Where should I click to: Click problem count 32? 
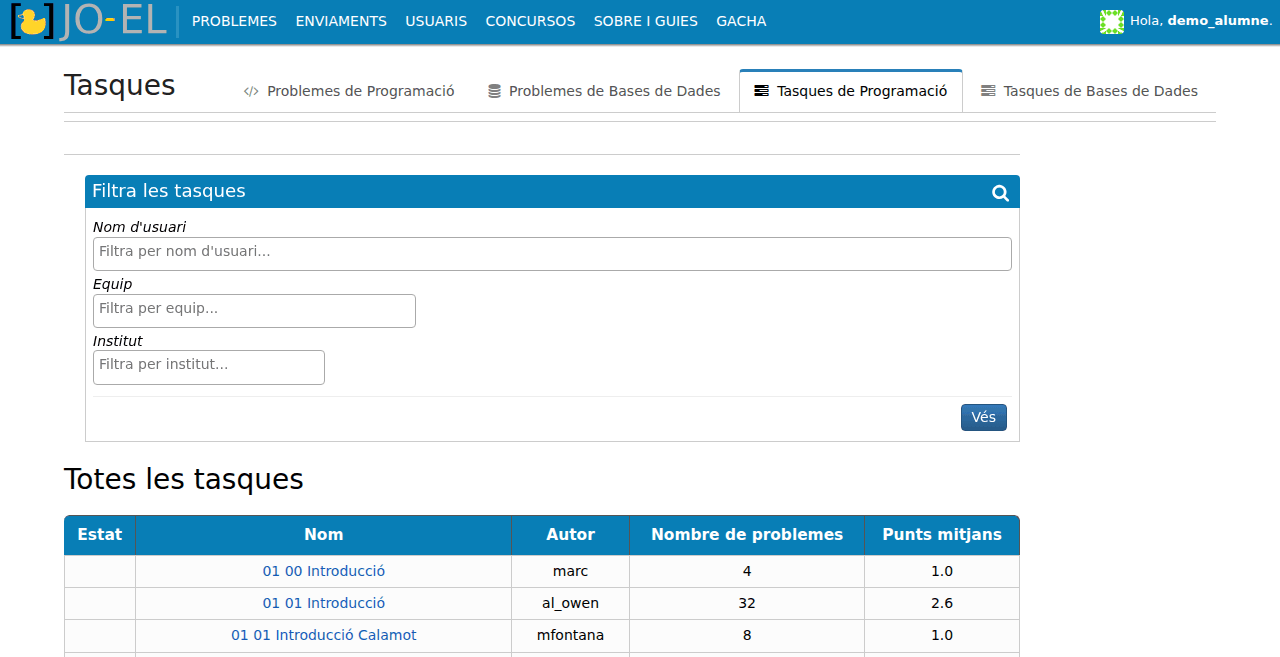747,603
